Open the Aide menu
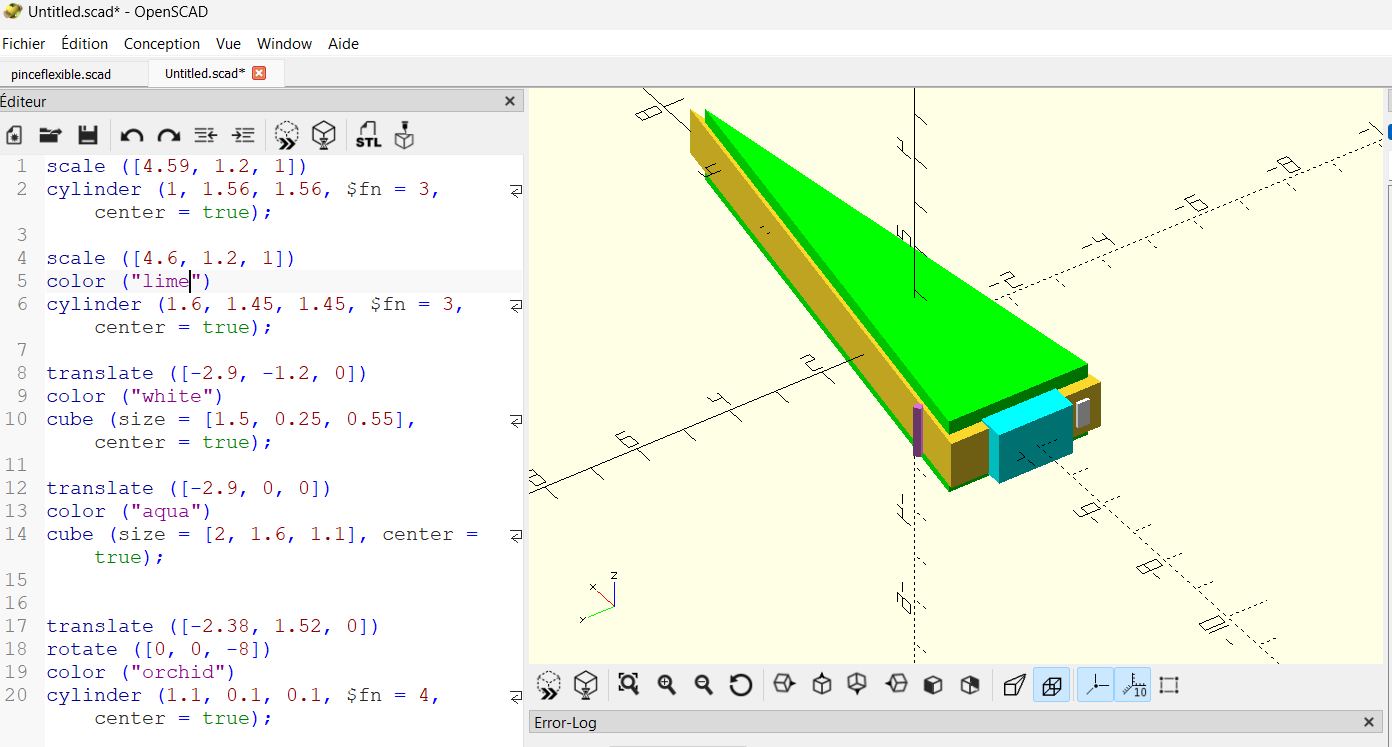Screen dimensions: 1392x747 tap(343, 44)
